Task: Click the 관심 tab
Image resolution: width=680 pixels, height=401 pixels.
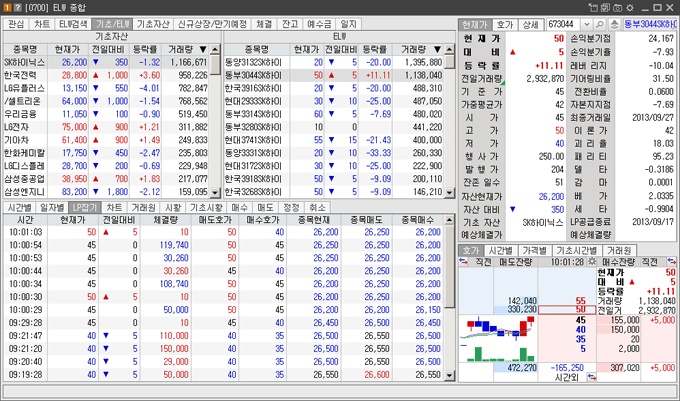Action: [16, 24]
